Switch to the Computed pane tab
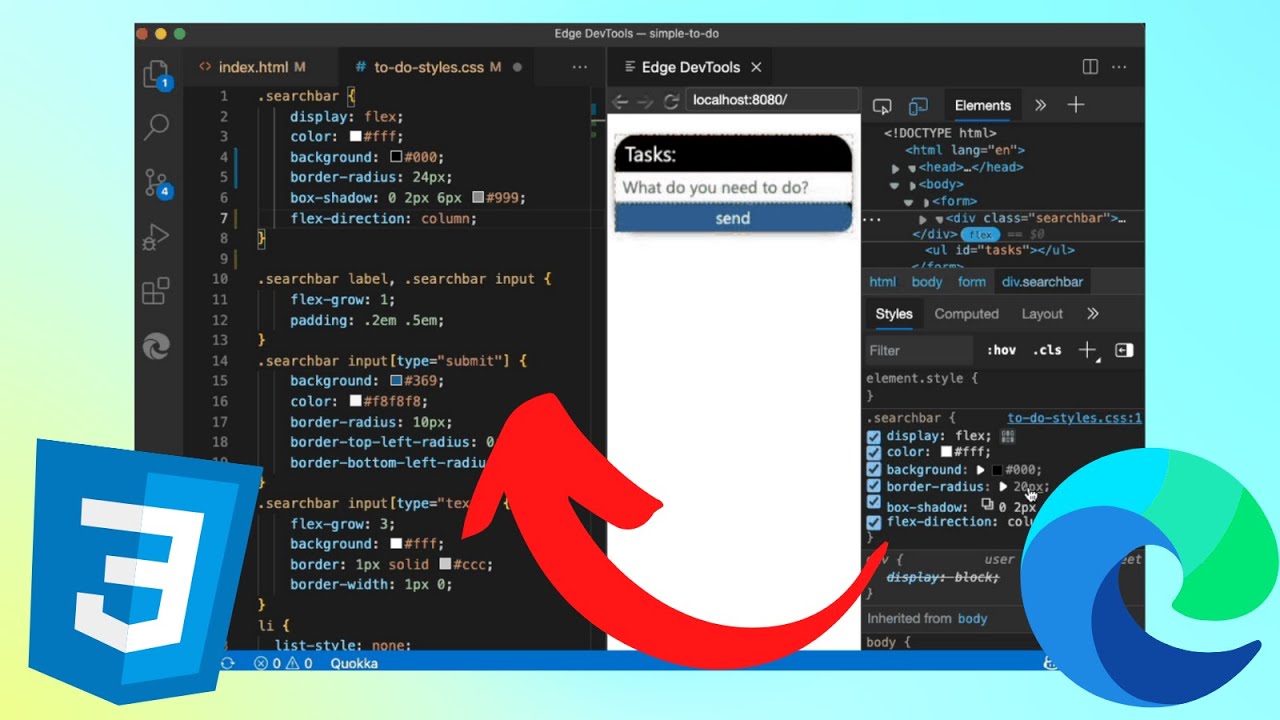This screenshot has height=720, width=1280. pyautogui.click(x=966, y=314)
